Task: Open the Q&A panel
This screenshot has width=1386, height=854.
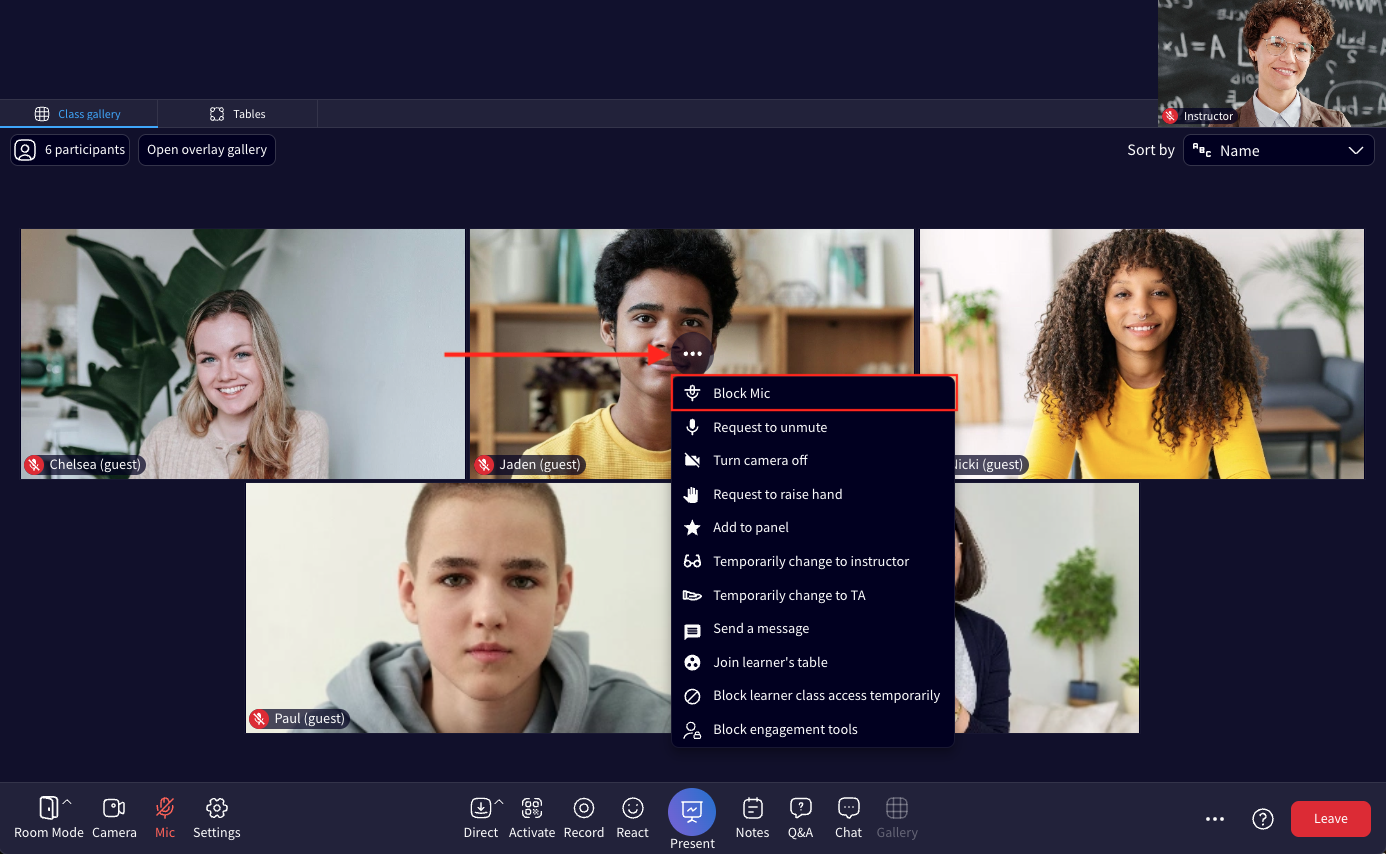Action: tap(800, 817)
